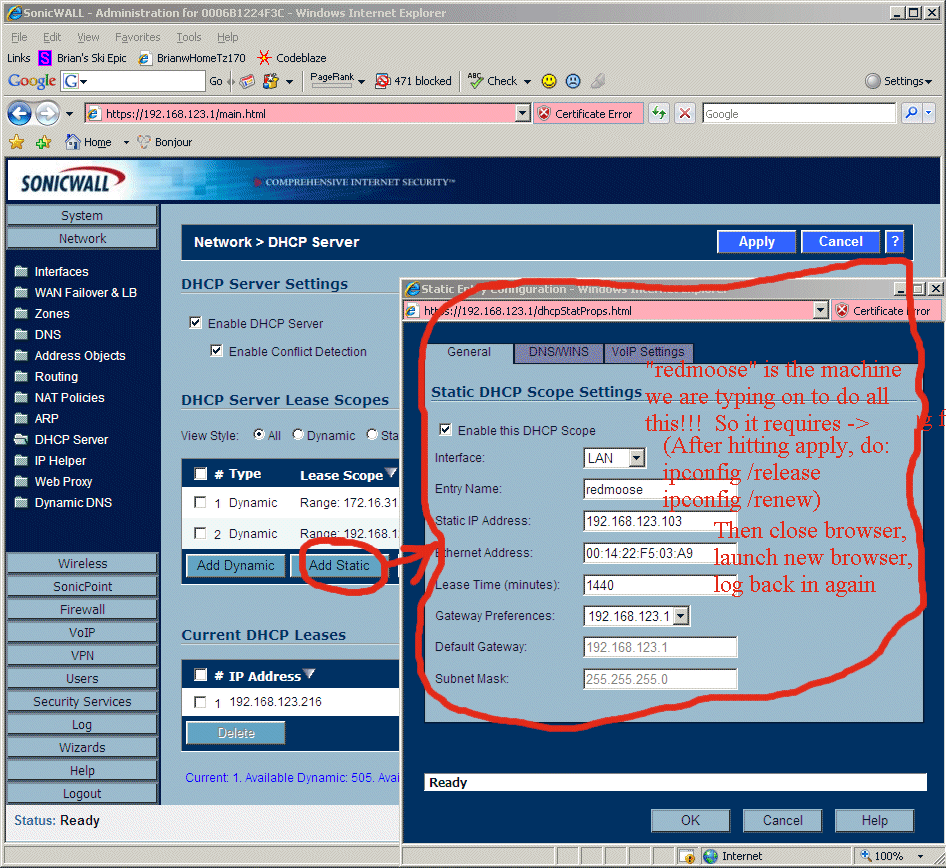Open the Home button dropdown arrow

pyautogui.click(x=126, y=142)
